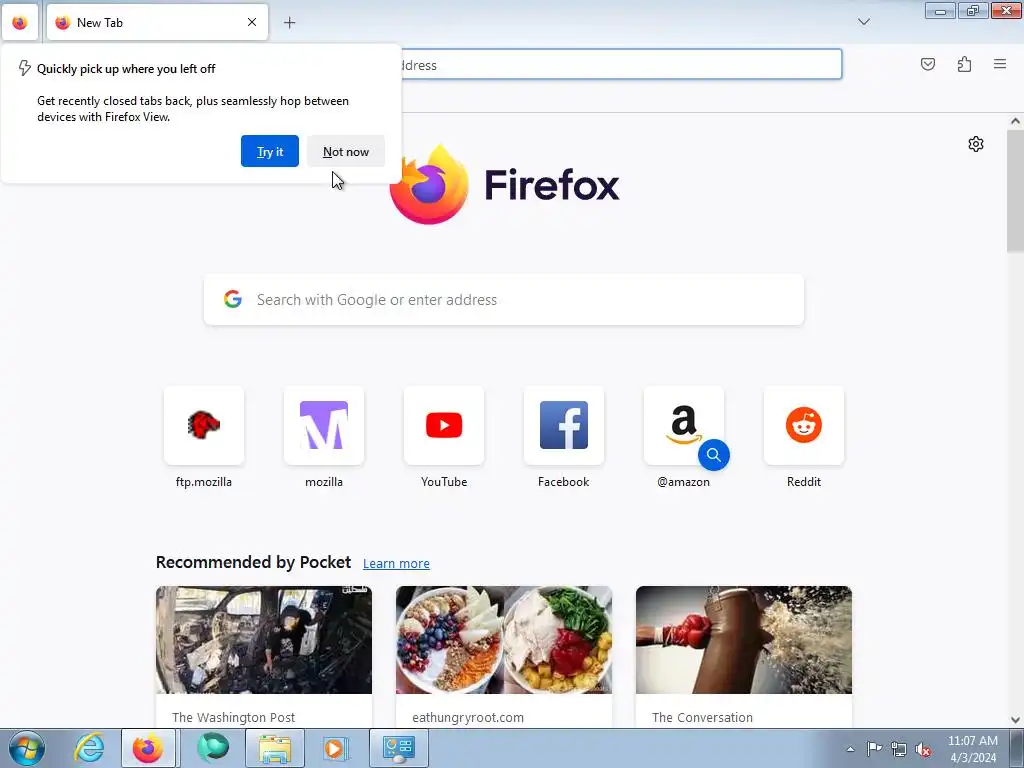Open new tab personalize gear icon
This screenshot has height=768, width=1024.
click(x=976, y=144)
